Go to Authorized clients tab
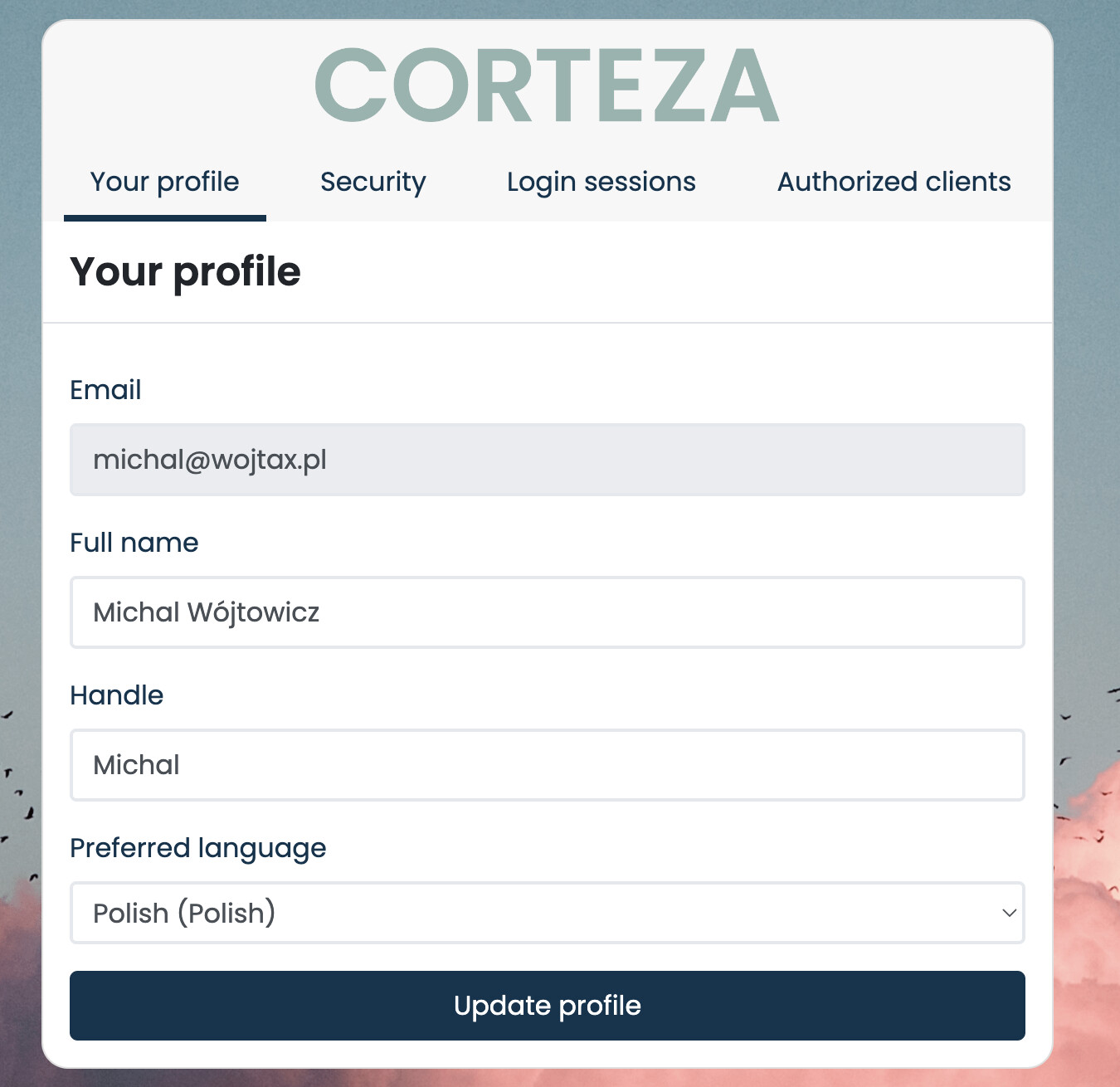 (x=894, y=182)
